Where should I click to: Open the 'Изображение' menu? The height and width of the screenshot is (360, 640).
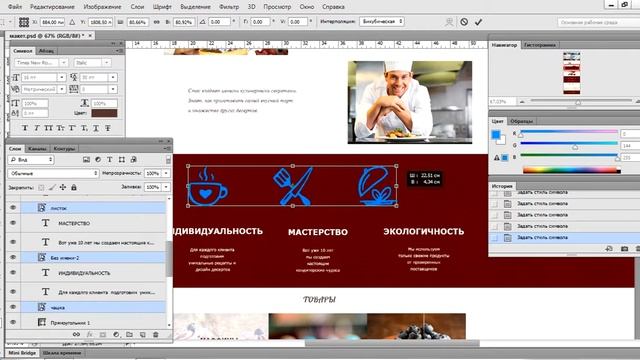(x=102, y=7)
